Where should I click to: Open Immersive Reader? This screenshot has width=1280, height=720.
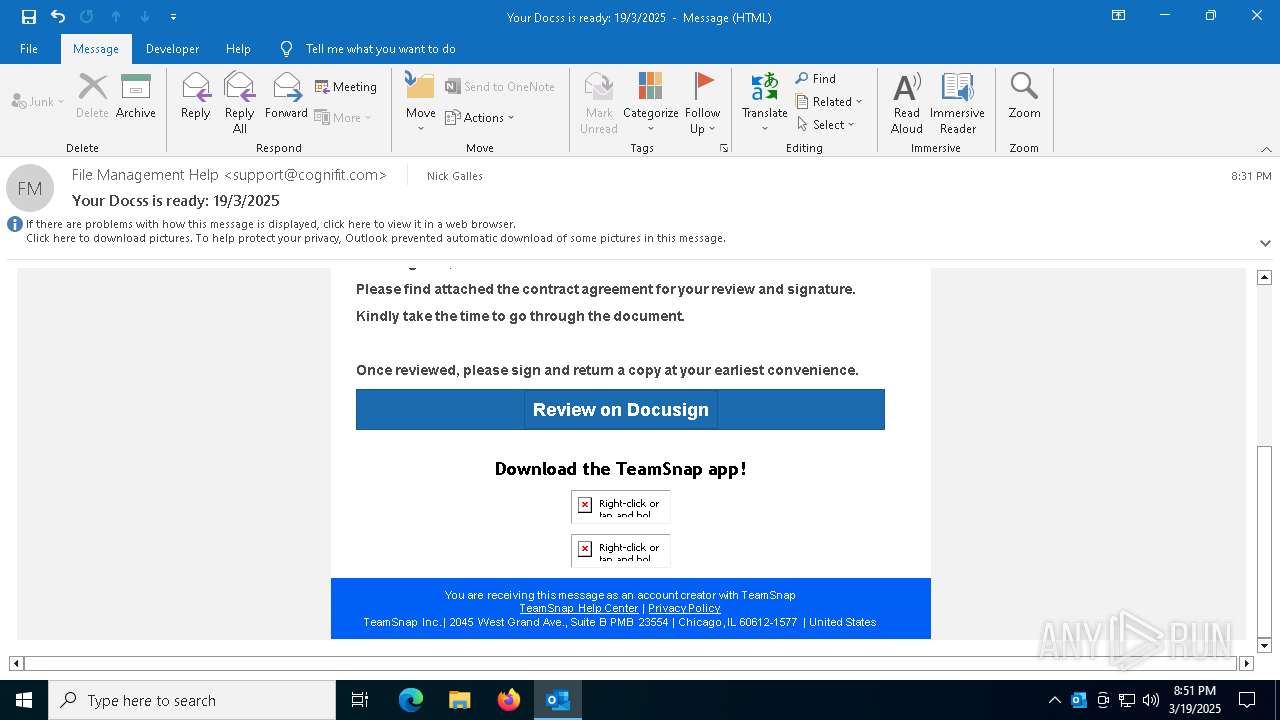click(958, 103)
